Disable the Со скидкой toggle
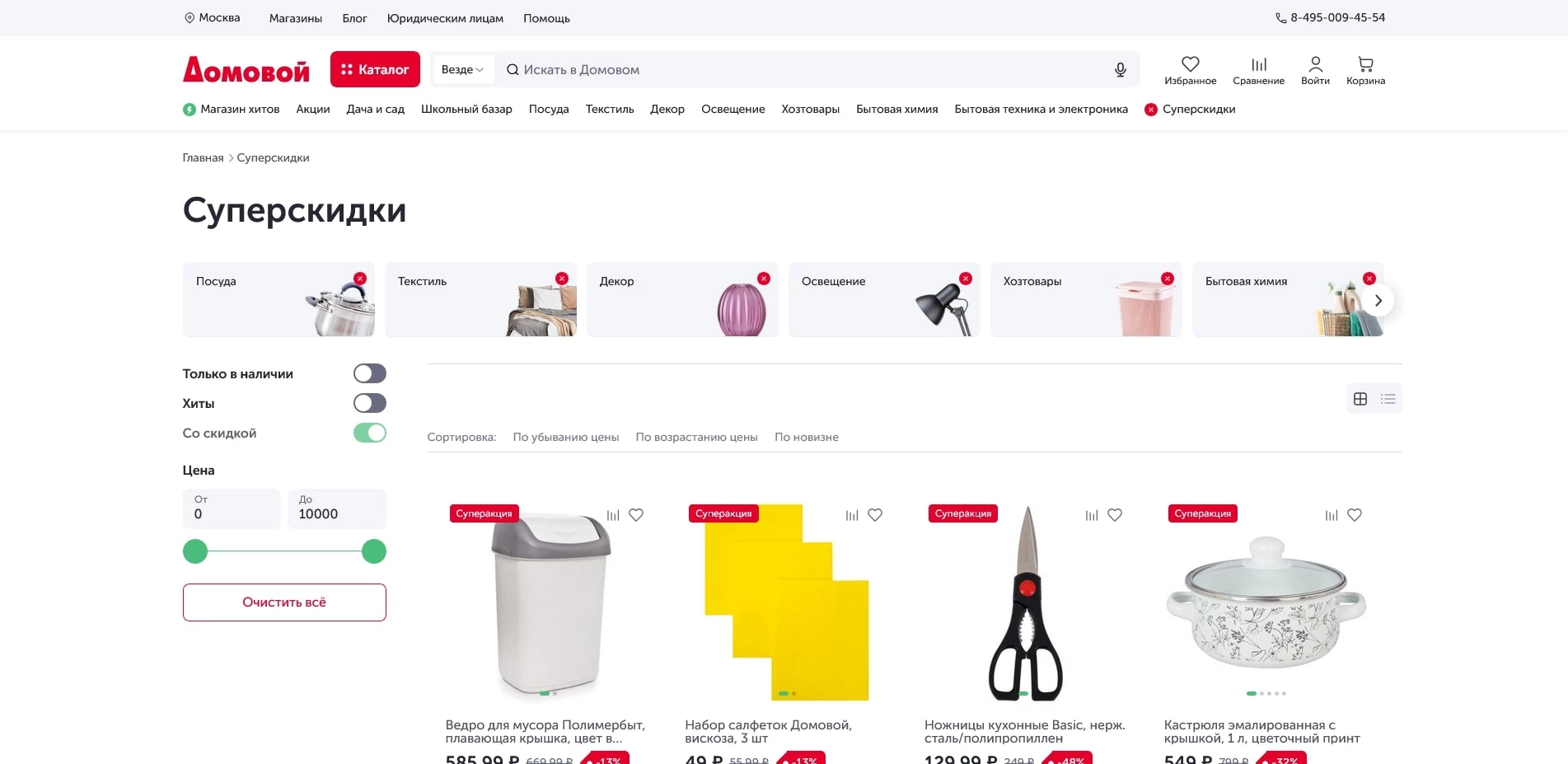 [370, 433]
